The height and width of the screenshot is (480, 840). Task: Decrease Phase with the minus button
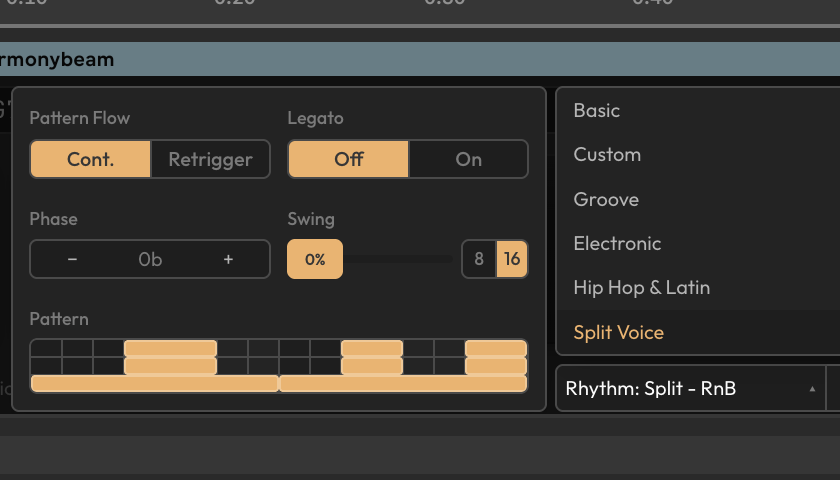[72, 259]
